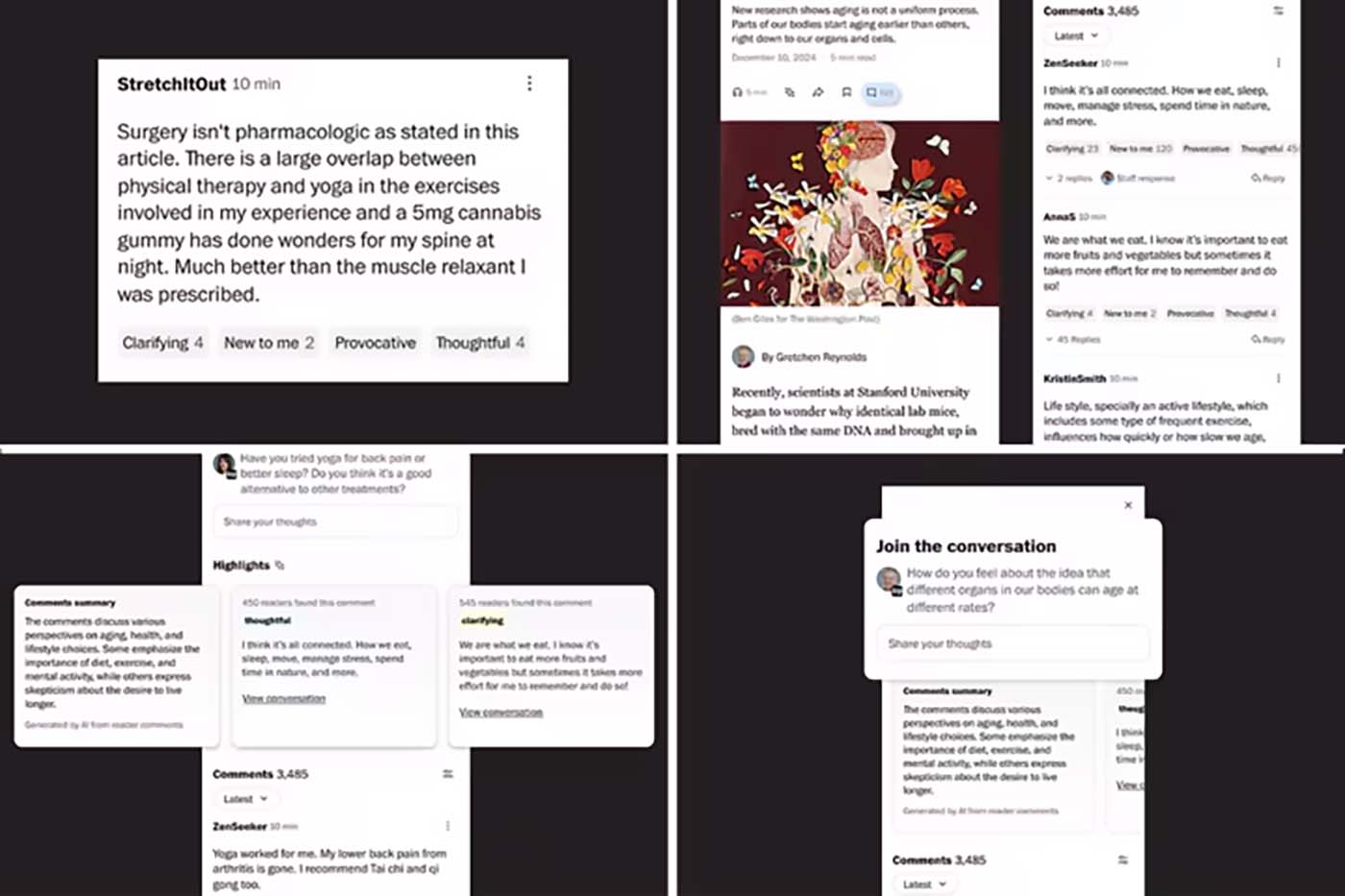Viewport: 1345px width, 896px height.
Task: Click the headphones listen icon under the article summary
Action: pos(738,92)
